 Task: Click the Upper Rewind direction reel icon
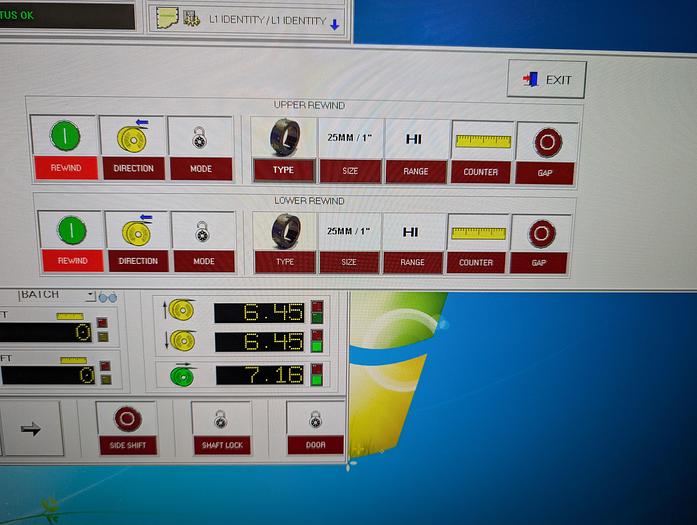coord(133,136)
